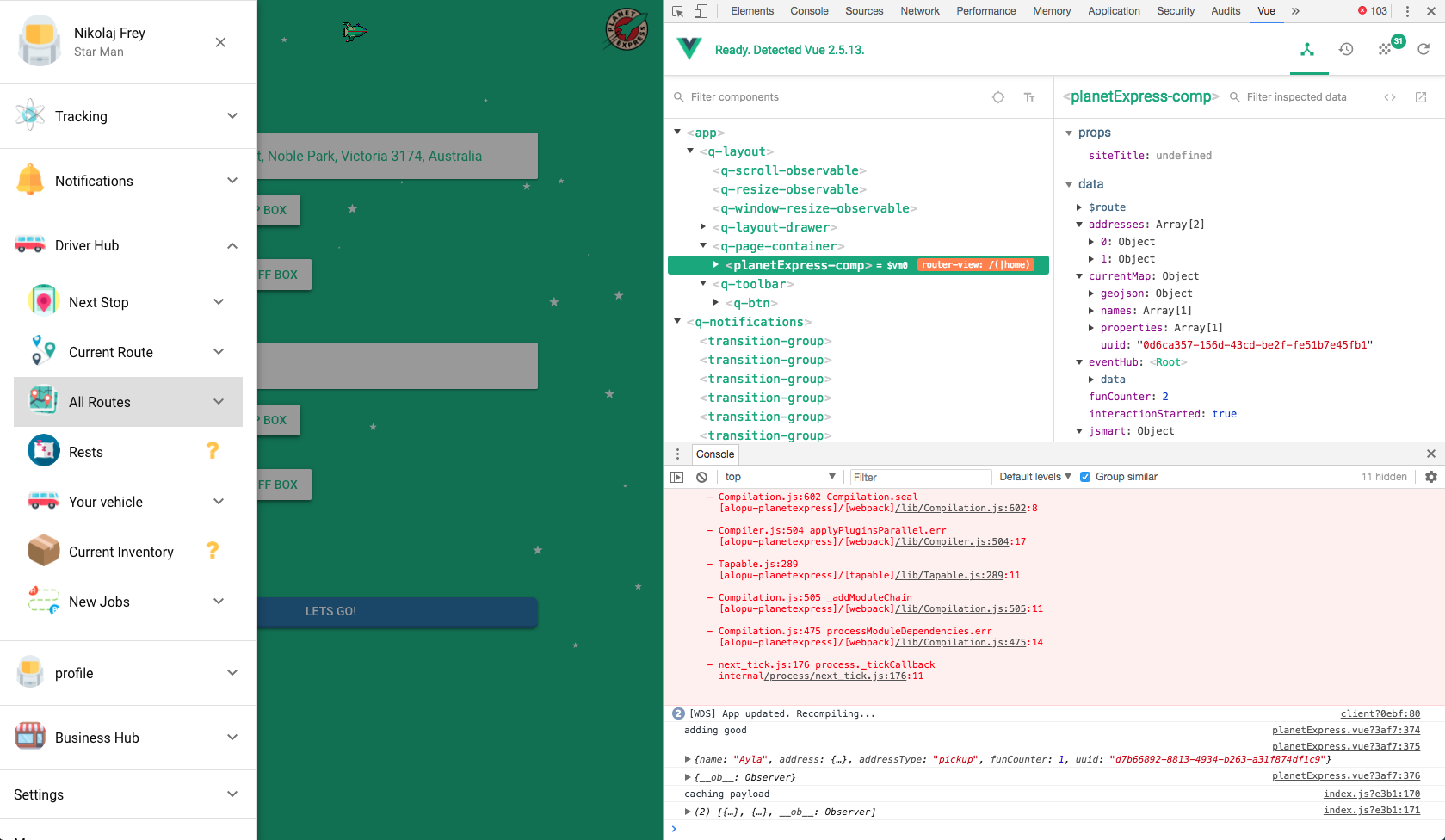
Task: Click the Current Inventory box icon
Action: 43,551
